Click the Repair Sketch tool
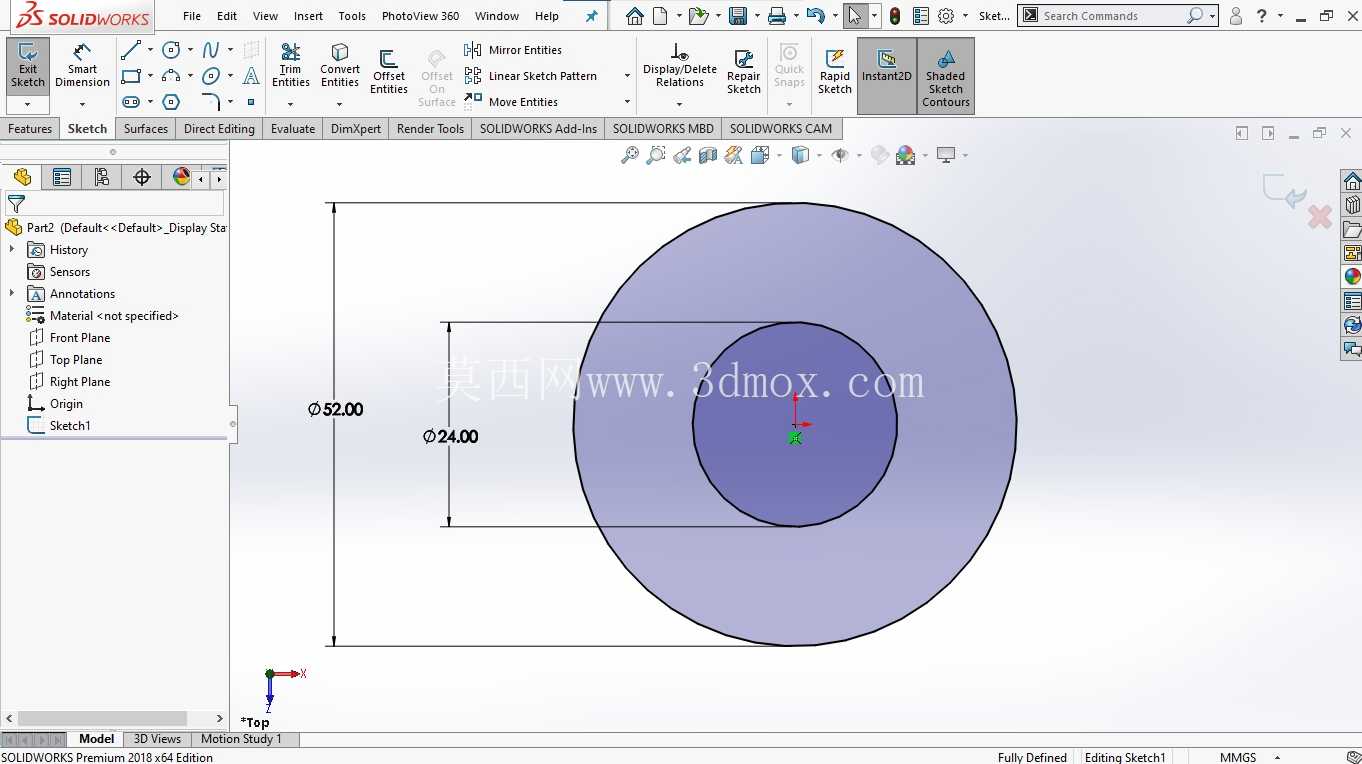This screenshot has width=1362, height=764. [x=743, y=72]
